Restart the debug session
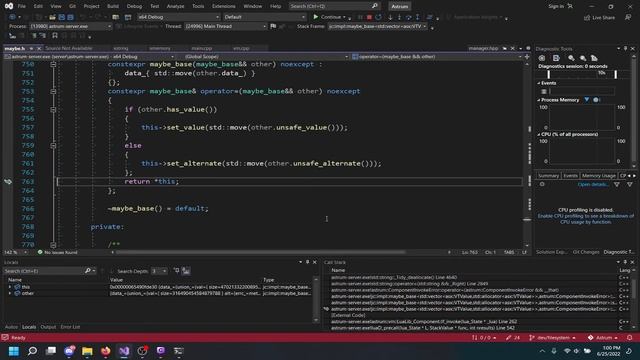This screenshot has height=360, width=640. pos(378,17)
